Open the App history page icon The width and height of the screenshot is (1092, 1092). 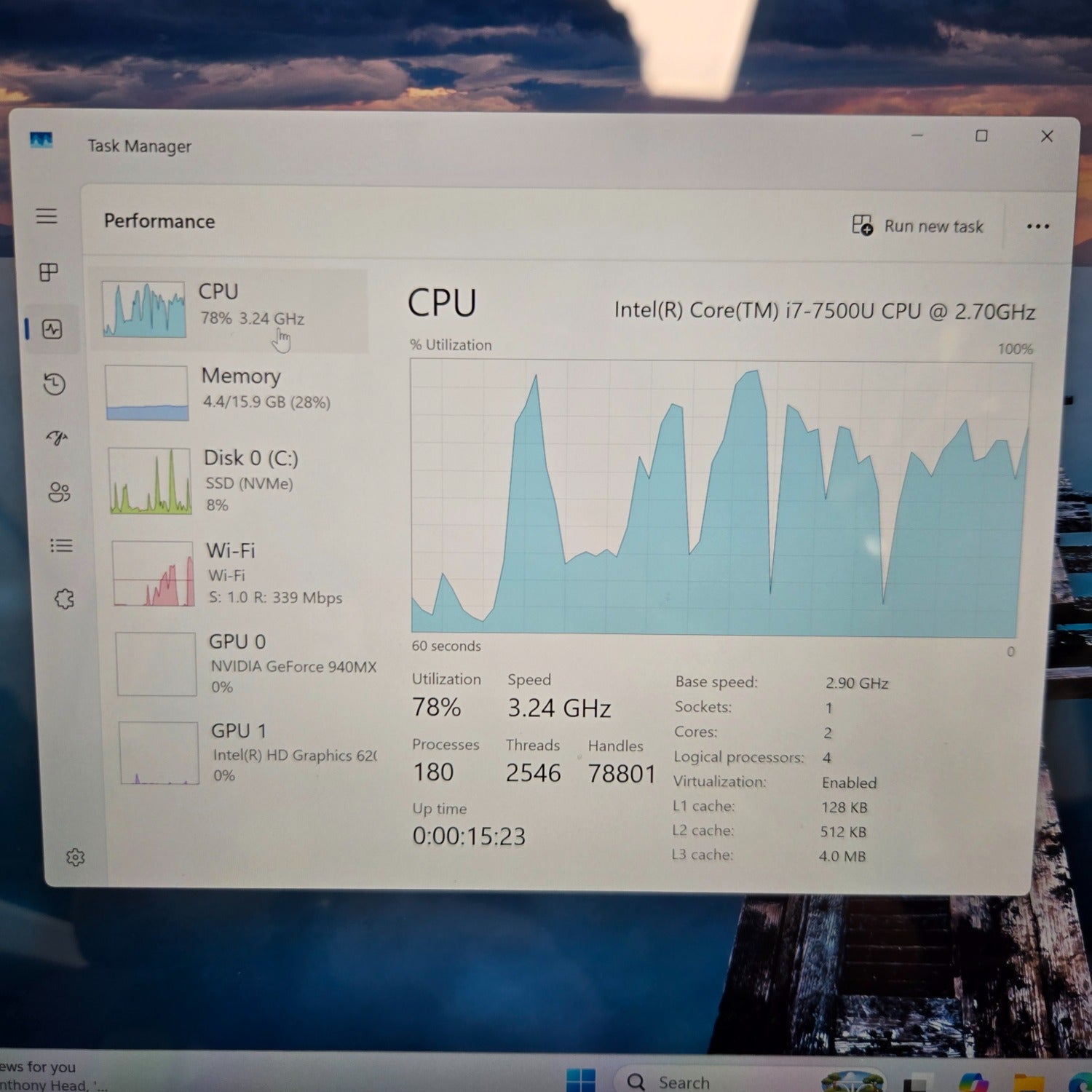(55, 384)
